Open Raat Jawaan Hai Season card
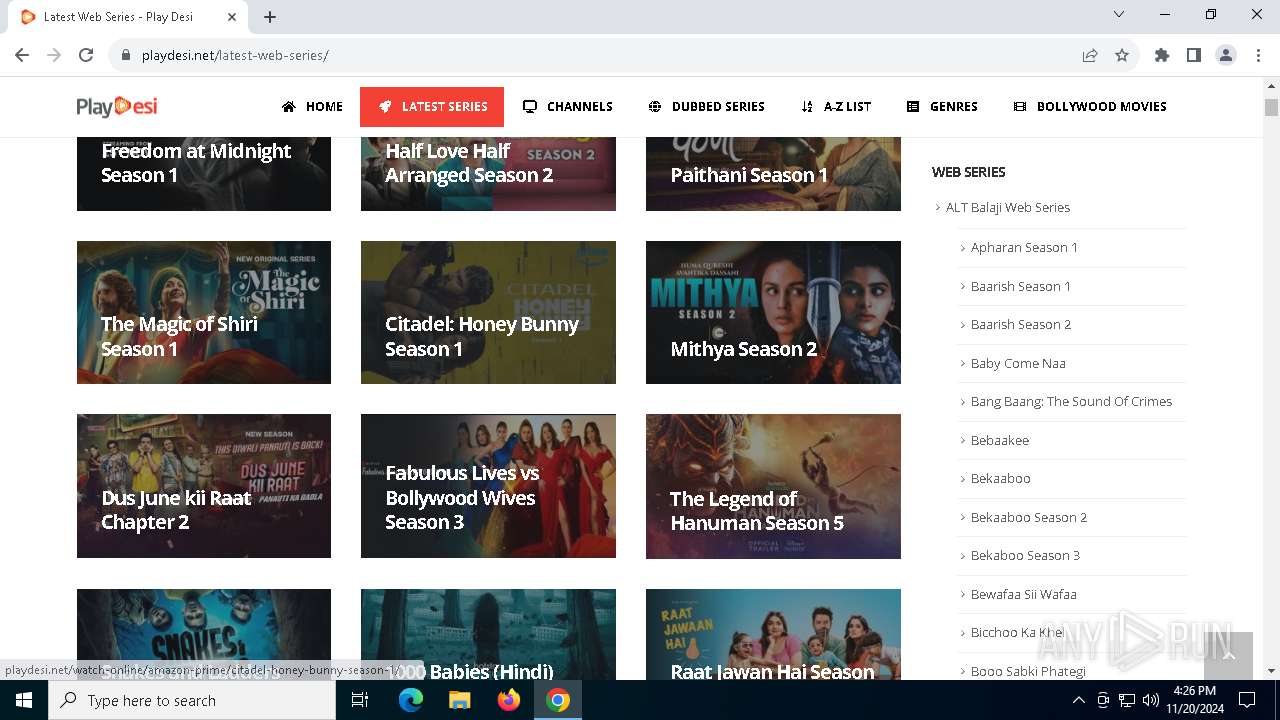 pyautogui.click(x=773, y=634)
